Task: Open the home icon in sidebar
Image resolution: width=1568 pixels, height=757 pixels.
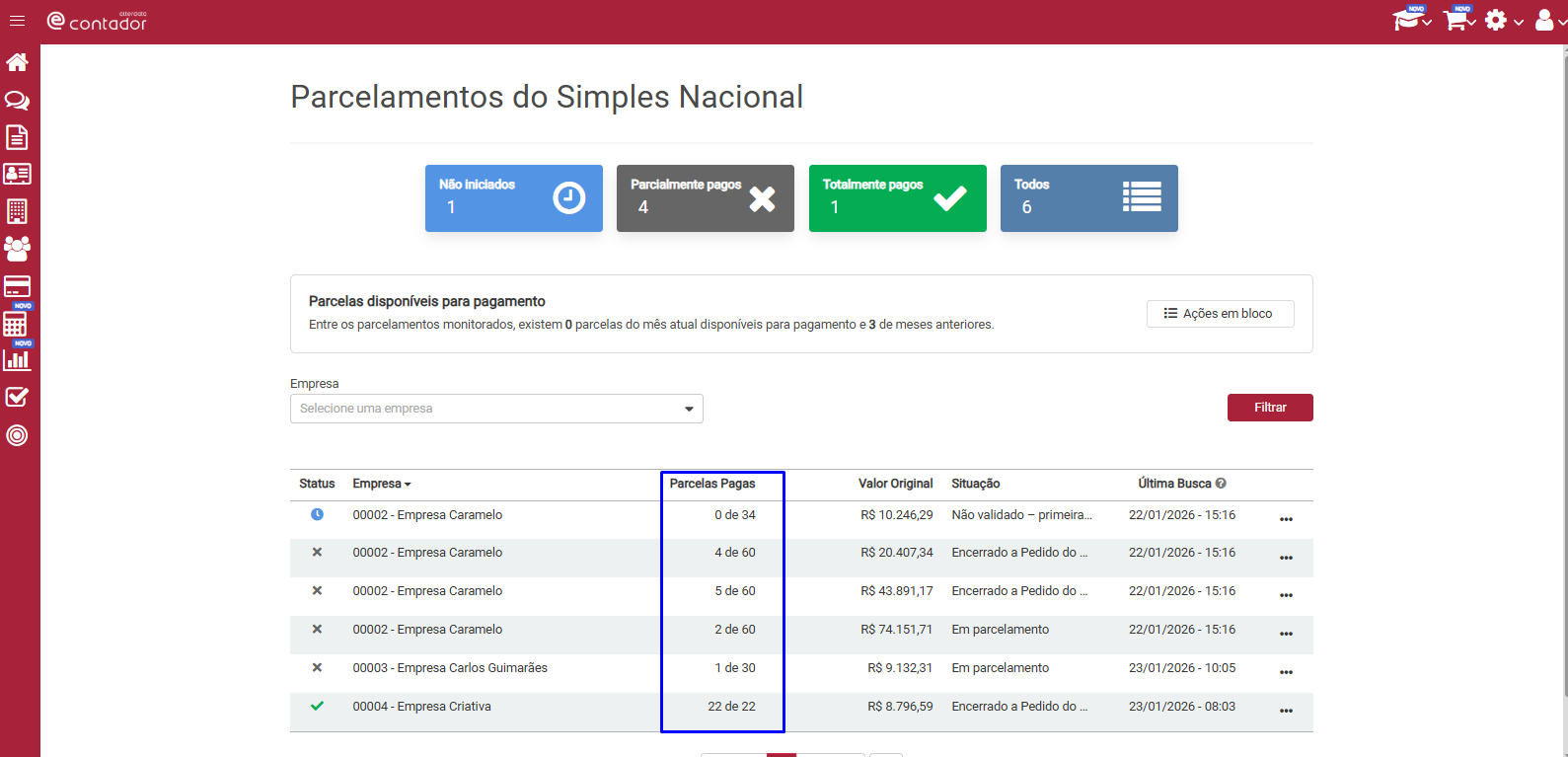Action: 17,62
